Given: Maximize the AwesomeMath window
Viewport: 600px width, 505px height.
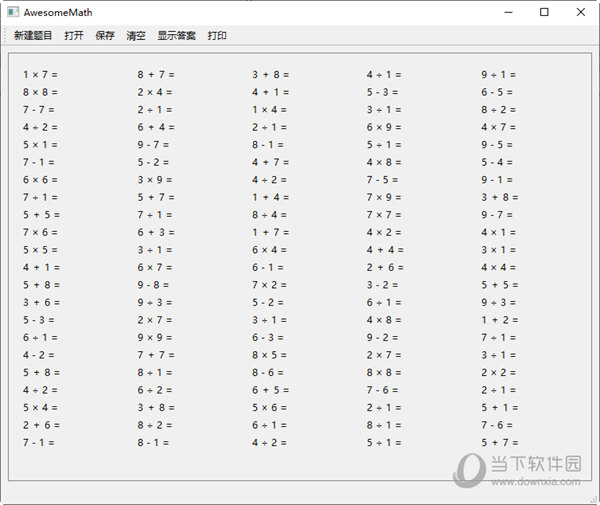Looking at the screenshot, I should 544,12.
